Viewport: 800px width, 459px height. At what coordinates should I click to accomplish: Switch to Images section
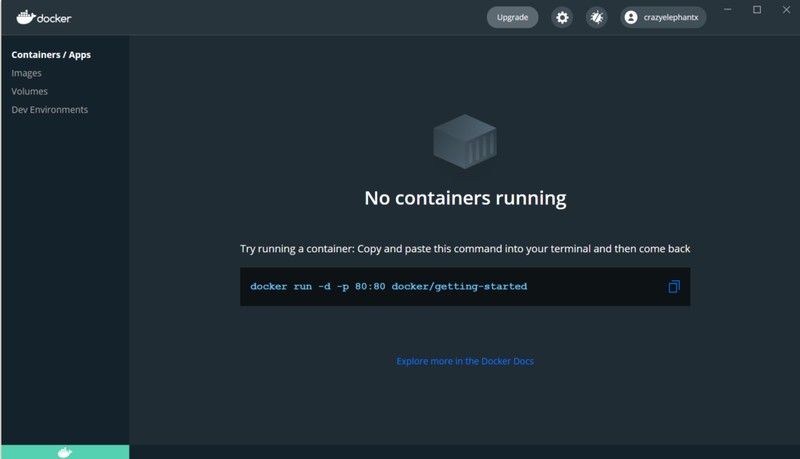point(27,73)
